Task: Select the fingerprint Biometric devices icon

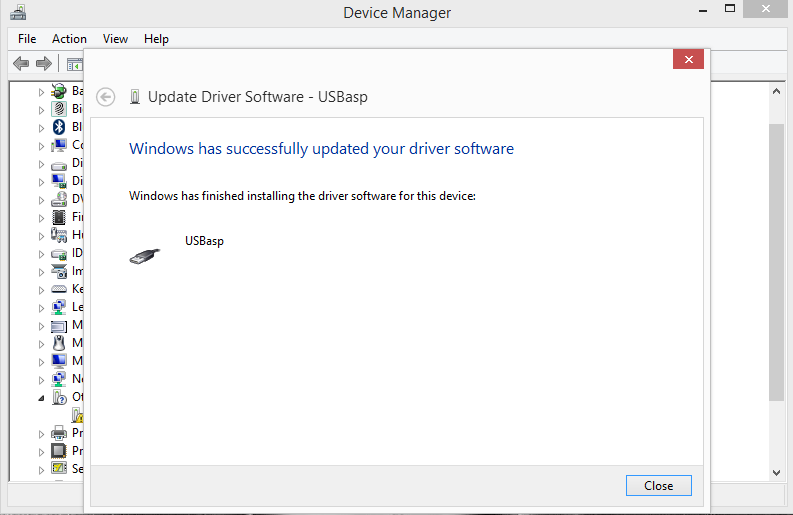Action: pos(59,109)
